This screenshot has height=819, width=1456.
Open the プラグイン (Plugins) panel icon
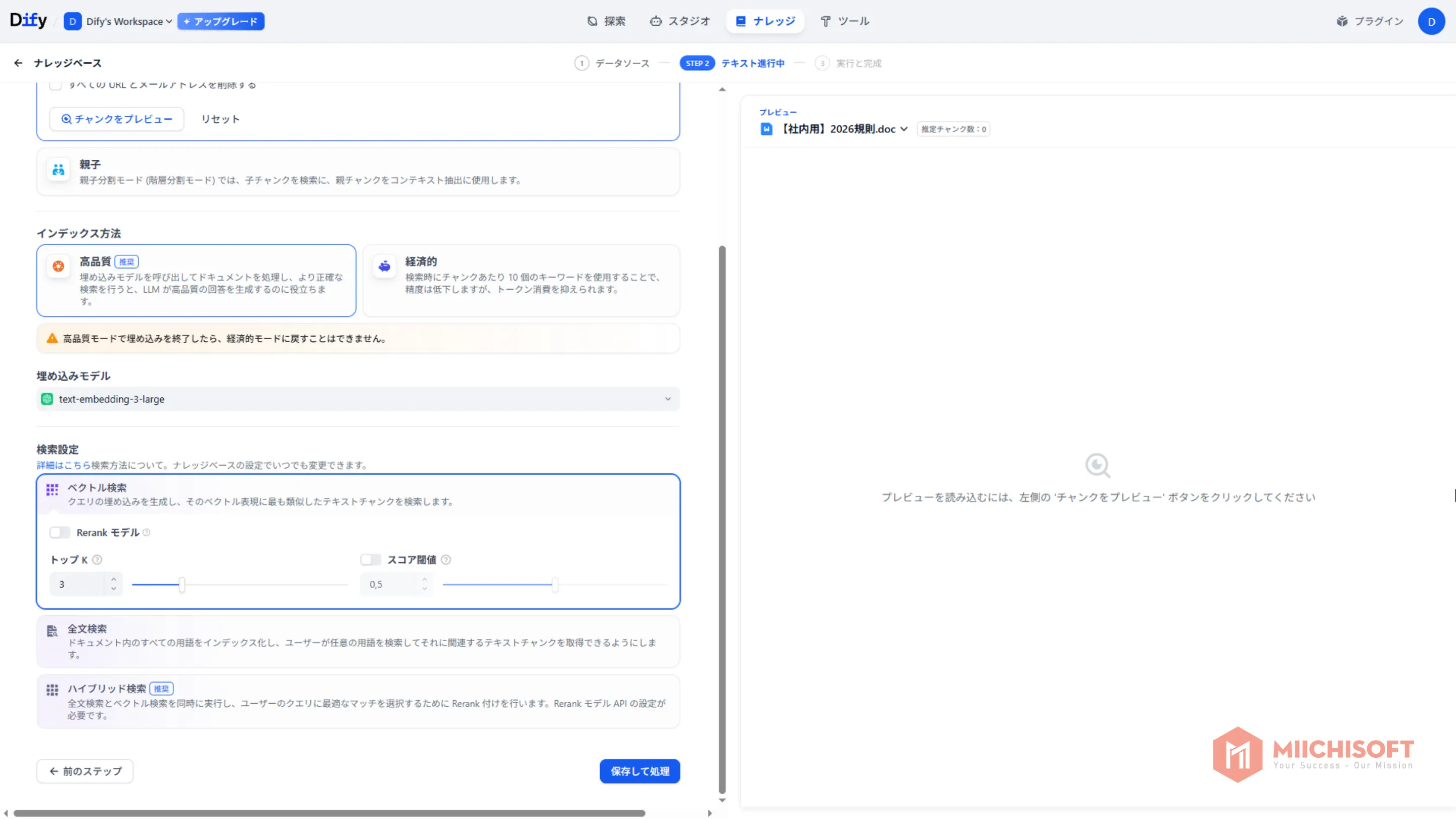tap(1342, 21)
